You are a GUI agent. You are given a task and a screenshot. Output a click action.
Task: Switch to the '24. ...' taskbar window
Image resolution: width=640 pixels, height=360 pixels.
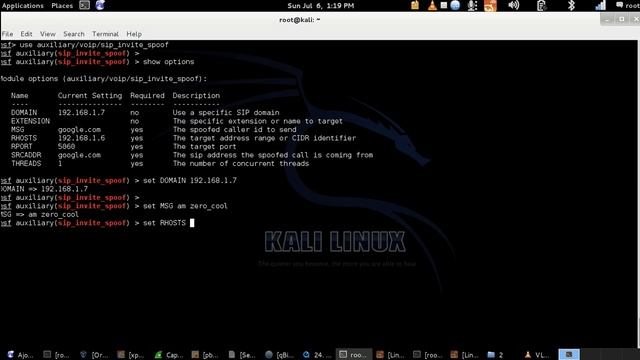point(317,355)
